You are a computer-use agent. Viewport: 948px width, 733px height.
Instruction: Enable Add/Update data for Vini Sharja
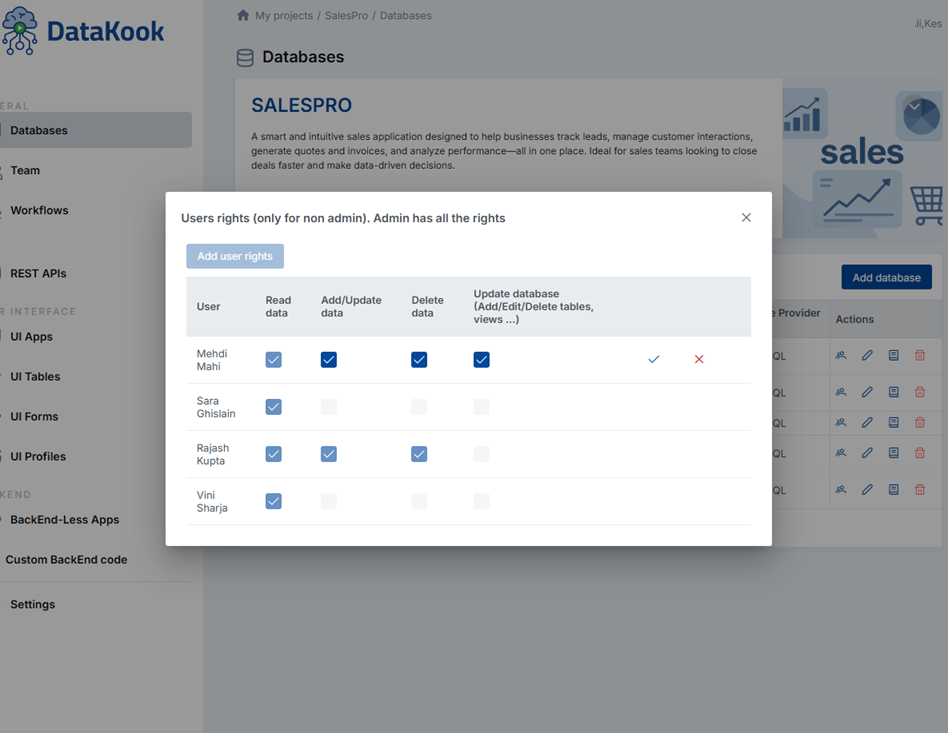coord(329,501)
